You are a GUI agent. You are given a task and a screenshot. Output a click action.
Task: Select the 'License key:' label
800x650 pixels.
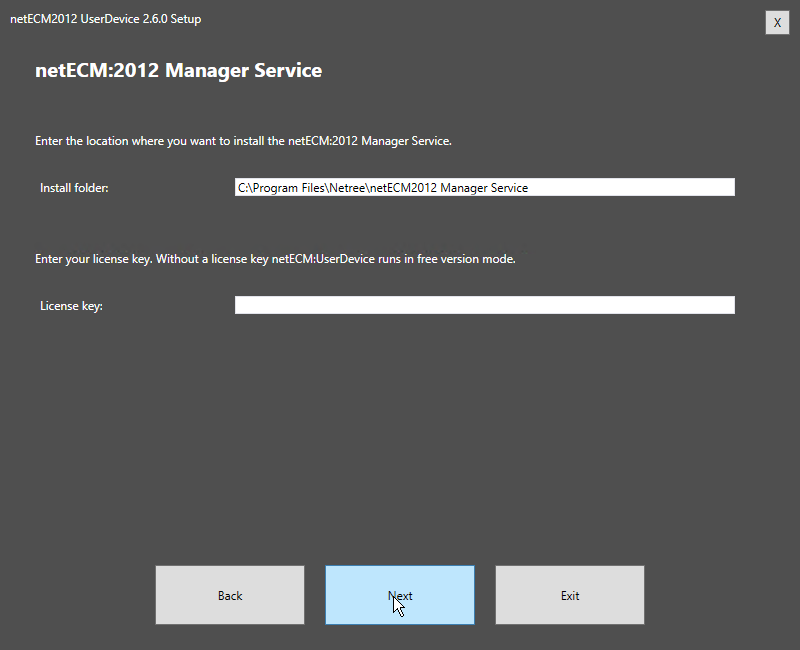pos(71,306)
